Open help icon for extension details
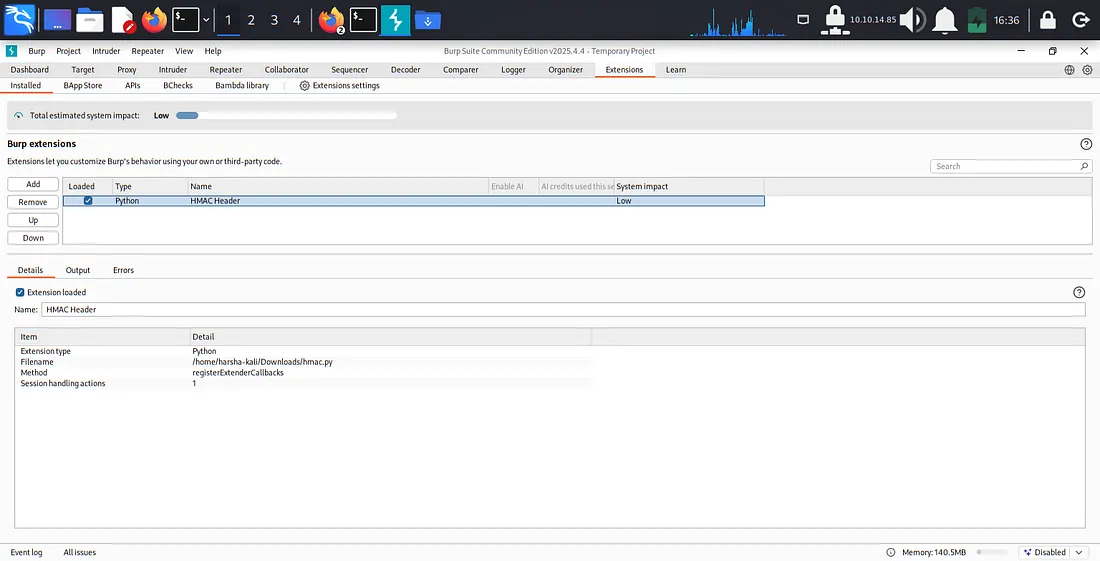Image resolution: width=1100 pixels, height=561 pixels. pos(1079,292)
